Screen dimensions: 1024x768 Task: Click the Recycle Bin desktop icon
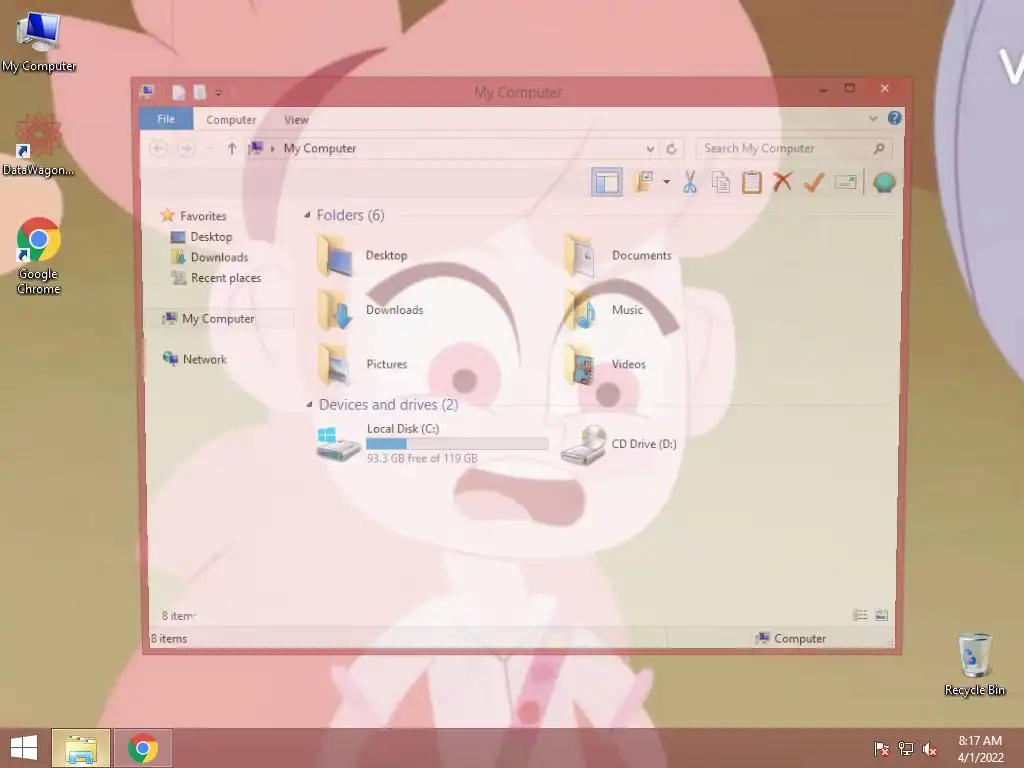tap(974, 664)
